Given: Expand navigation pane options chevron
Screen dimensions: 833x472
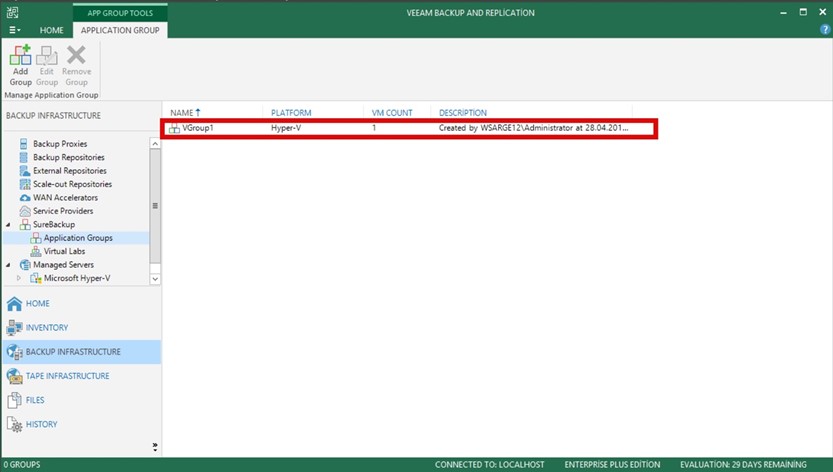Looking at the screenshot, I should tap(155, 446).
